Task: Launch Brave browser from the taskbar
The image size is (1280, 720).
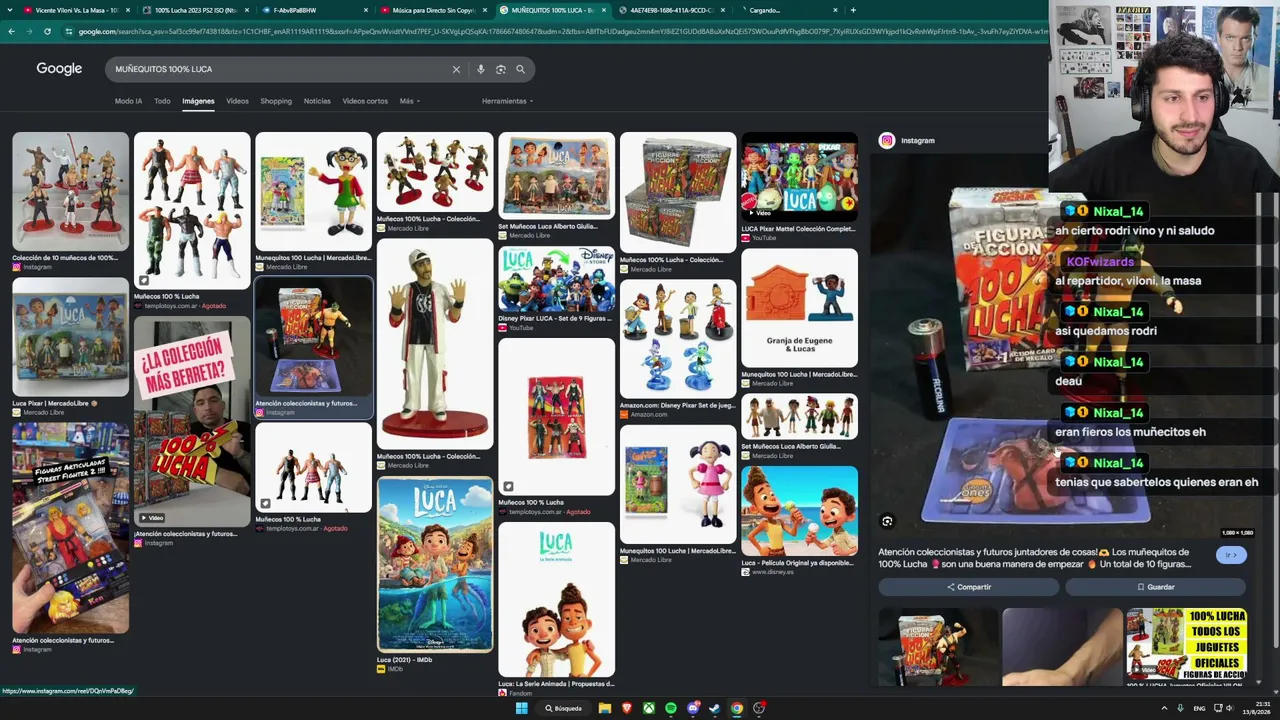Action: (x=627, y=708)
